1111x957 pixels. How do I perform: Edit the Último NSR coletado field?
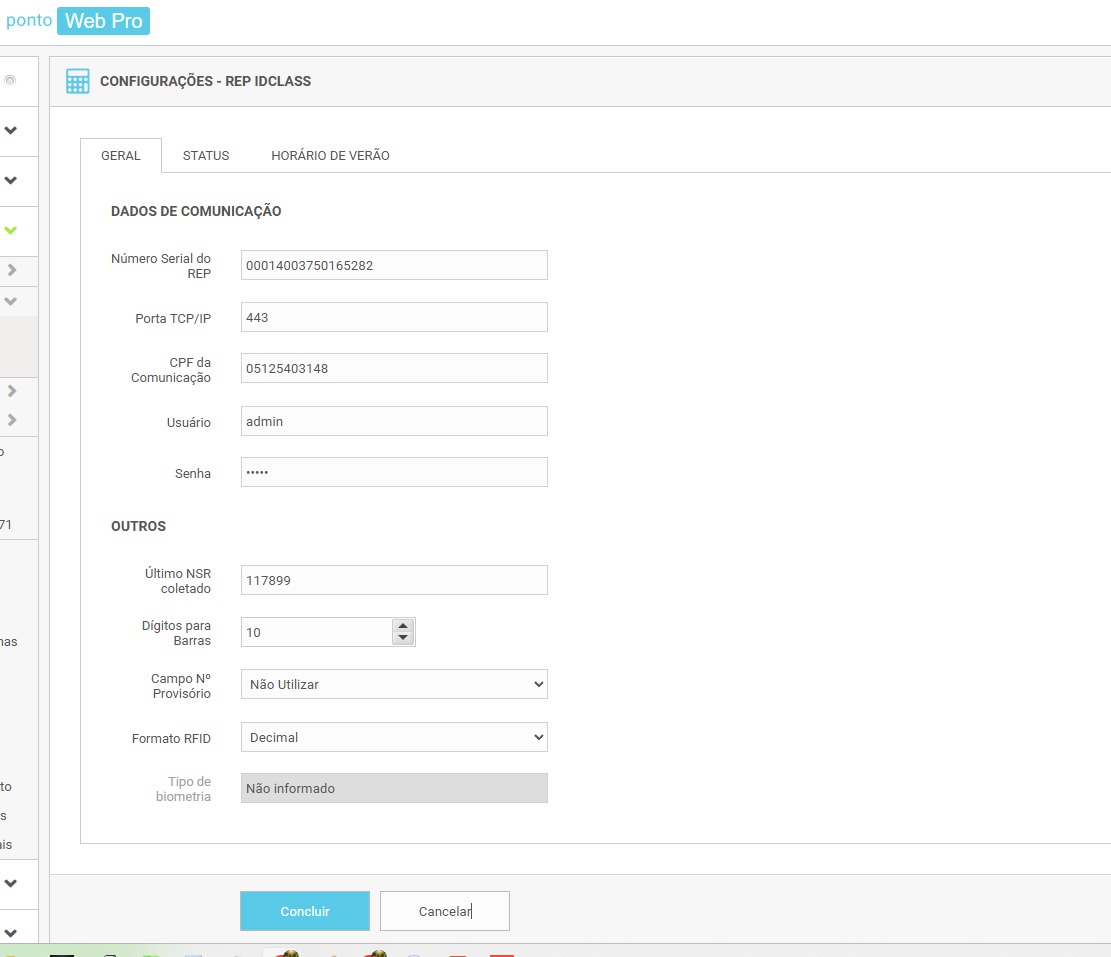click(x=394, y=580)
